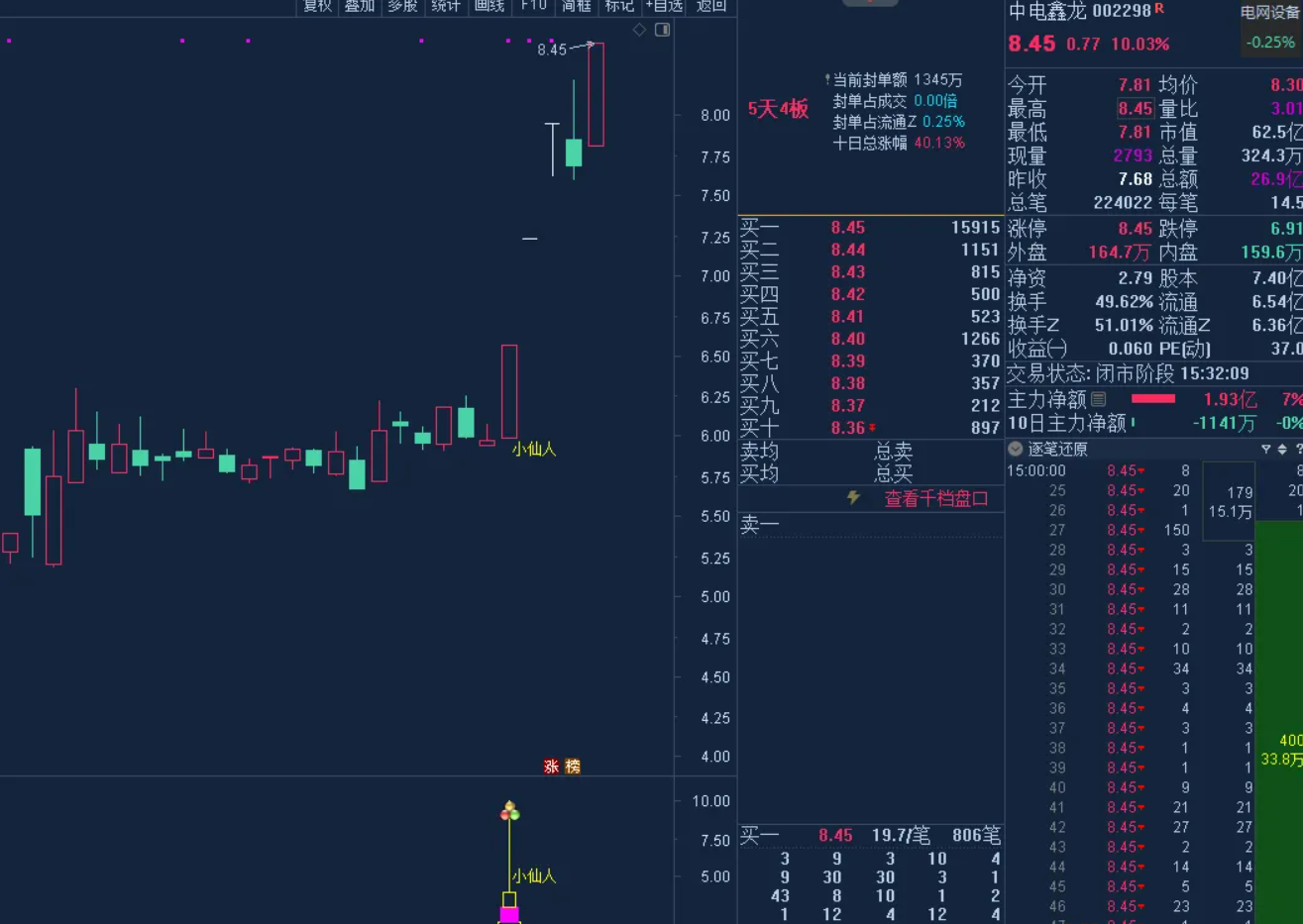Switch to 多股 multi-stock view
The height and width of the screenshot is (924, 1303).
click(401, 6)
